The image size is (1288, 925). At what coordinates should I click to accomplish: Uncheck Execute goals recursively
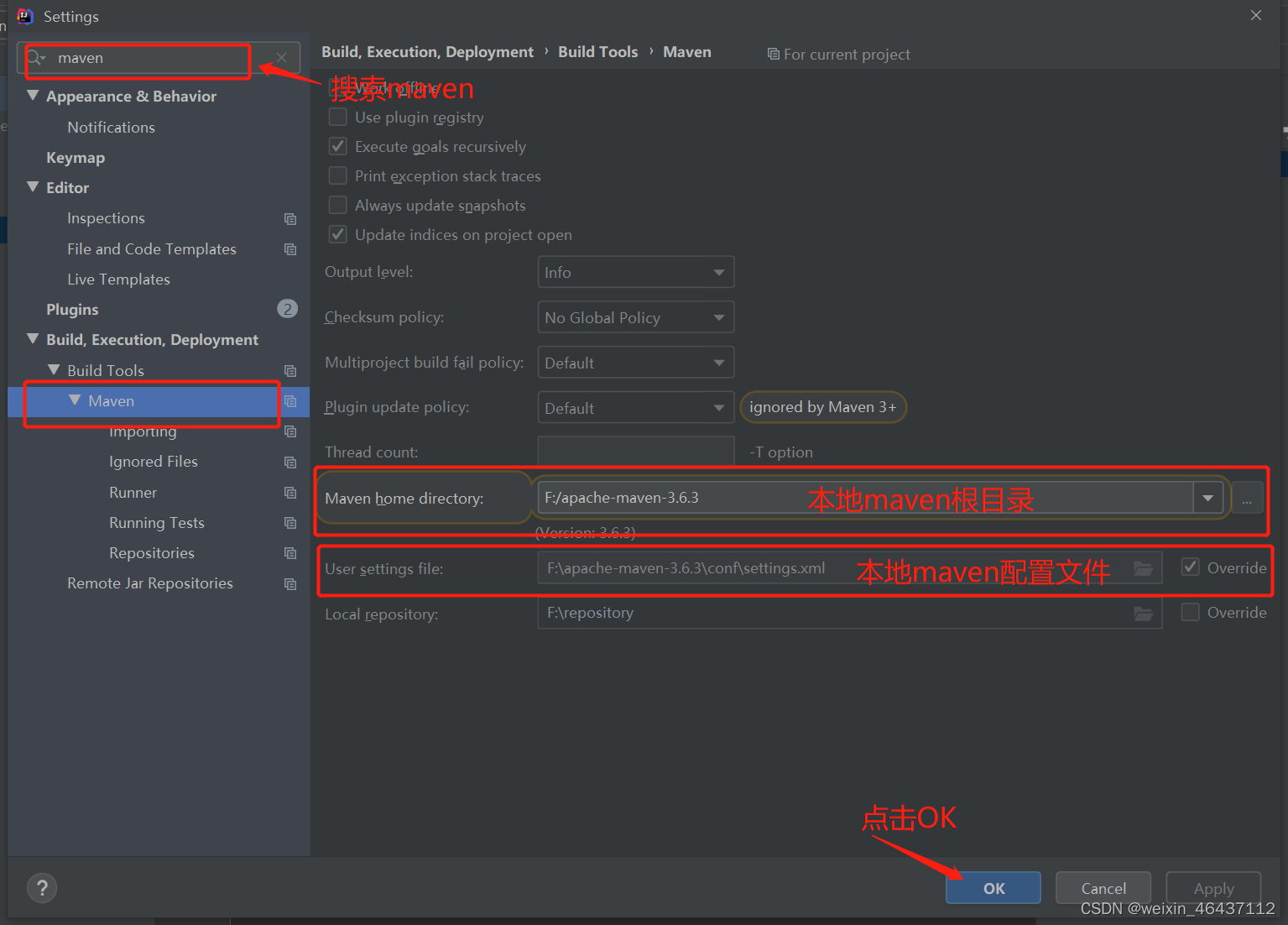(338, 146)
